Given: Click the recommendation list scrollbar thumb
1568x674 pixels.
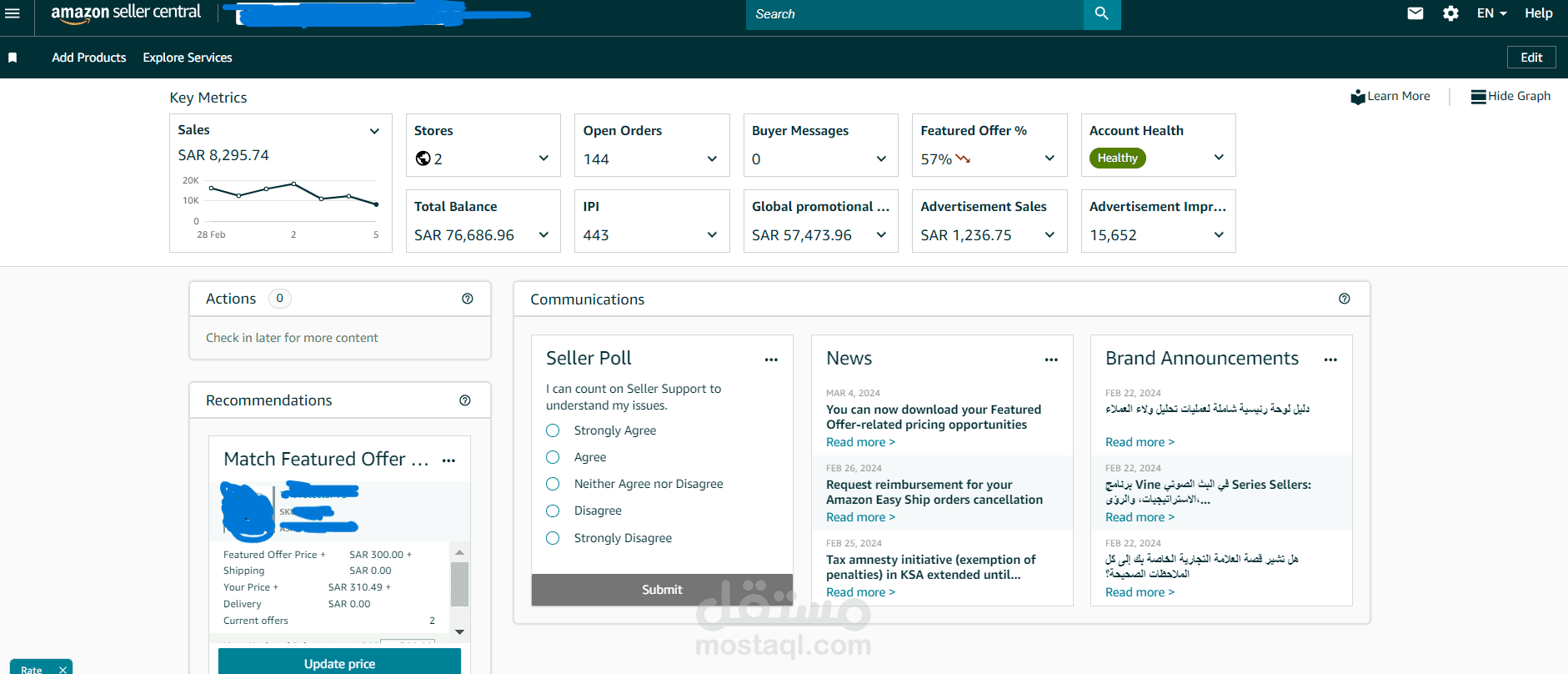Looking at the screenshot, I should [x=459, y=584].
